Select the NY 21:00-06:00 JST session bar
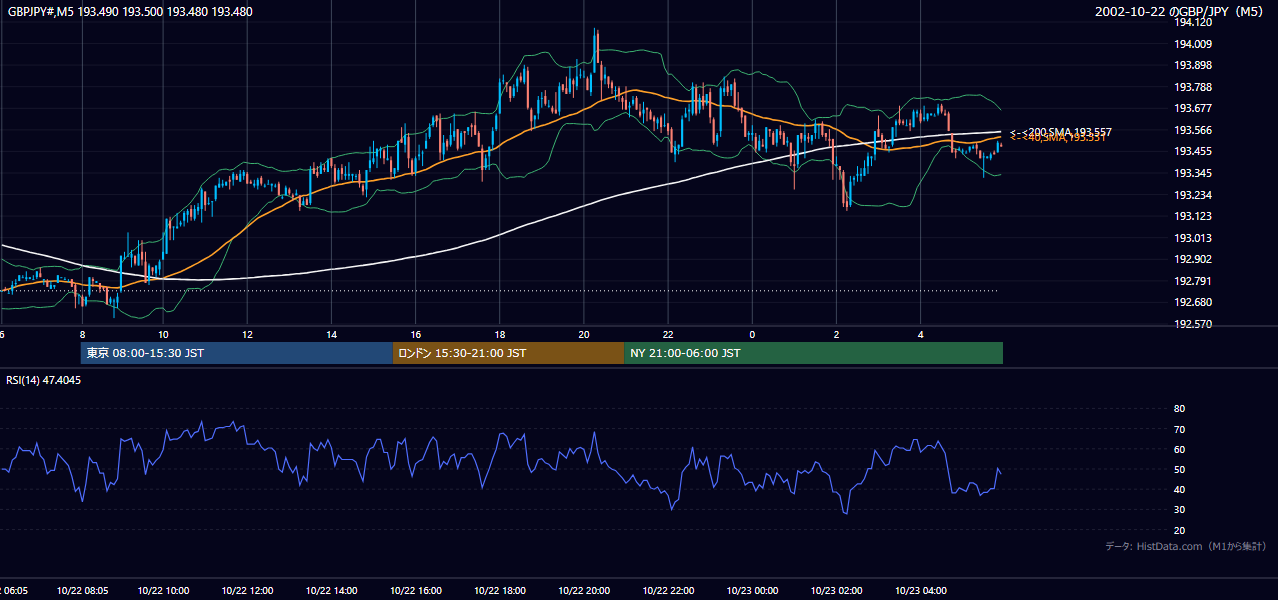Image resolution: width=1278 pixels, height=600 pixels. [x=814, y=353]
